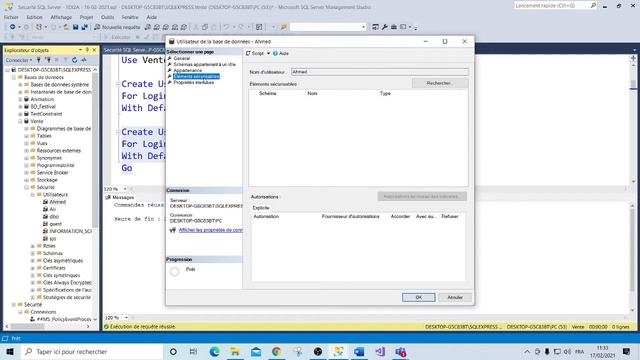The image size is (640, 360).
Task: Open File Explorer from the taskbar
Action: pyautogui.click(x=235, y=351)
